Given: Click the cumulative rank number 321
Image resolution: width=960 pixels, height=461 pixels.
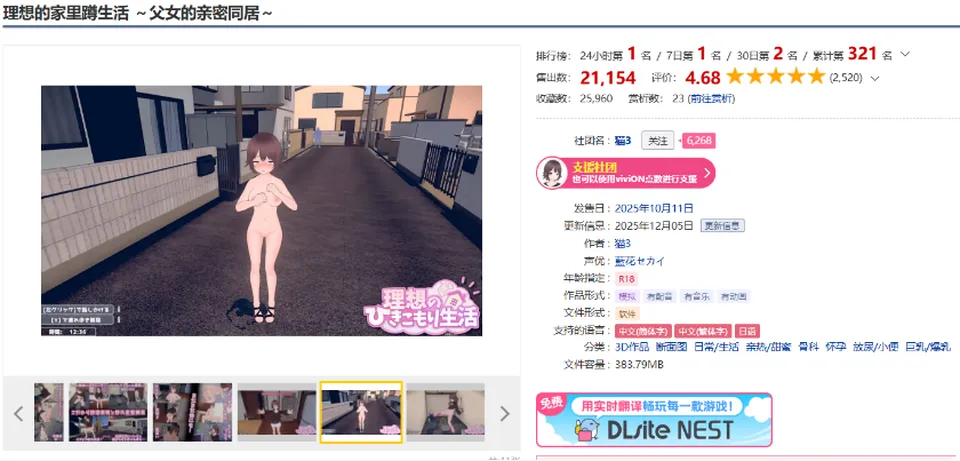Looking at the screenshot, I should click(863, 54).
